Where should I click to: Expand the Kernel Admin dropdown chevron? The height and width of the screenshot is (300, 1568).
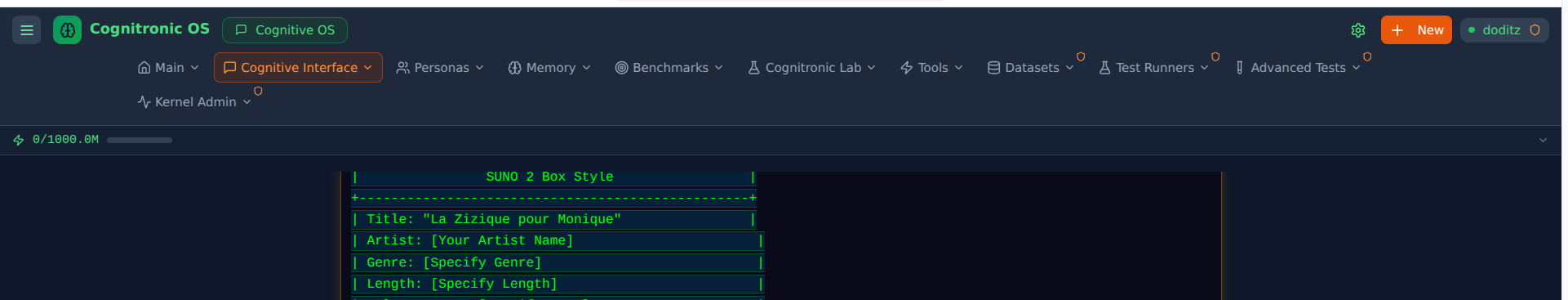[247, 102]
